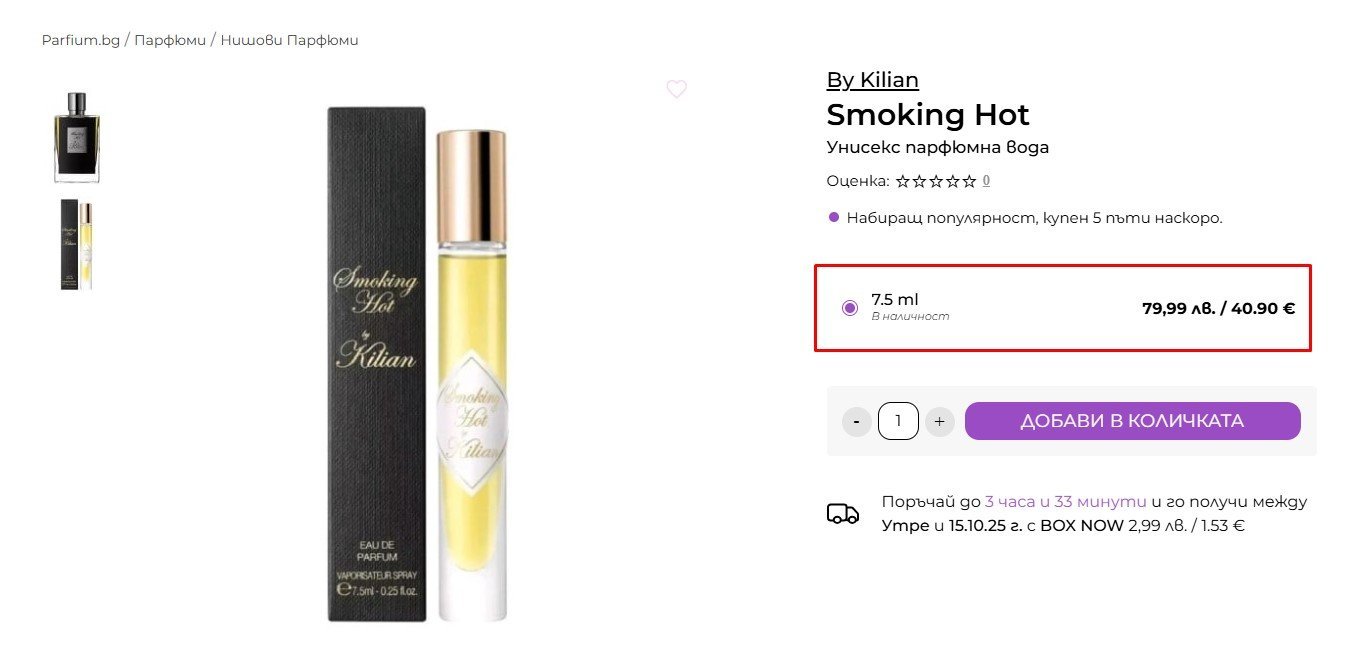Image resolution: width=1362 pixels, height=655 pixels.
Task: Select the travel spray box thumbnail
Action: (77, 244)
